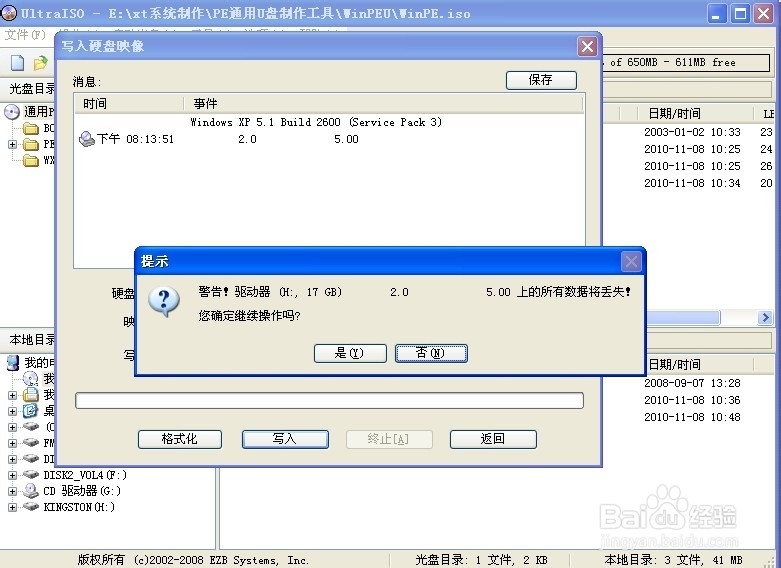Click the 日期/时间 column header in disc list
The height and width of the screenshot is (568, 781).
(695, 114)
